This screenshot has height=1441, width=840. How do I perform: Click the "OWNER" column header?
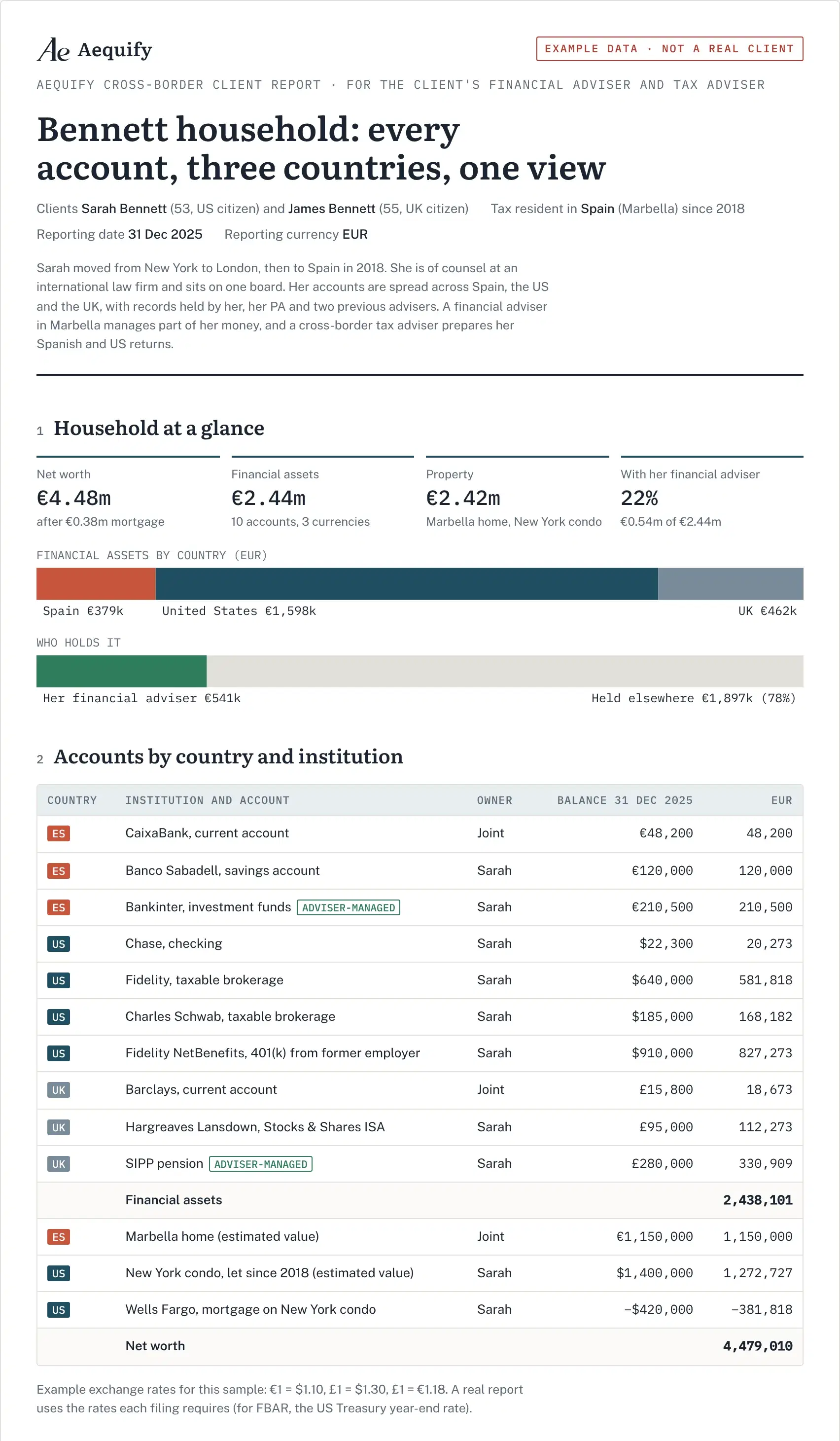click(495, 800)
